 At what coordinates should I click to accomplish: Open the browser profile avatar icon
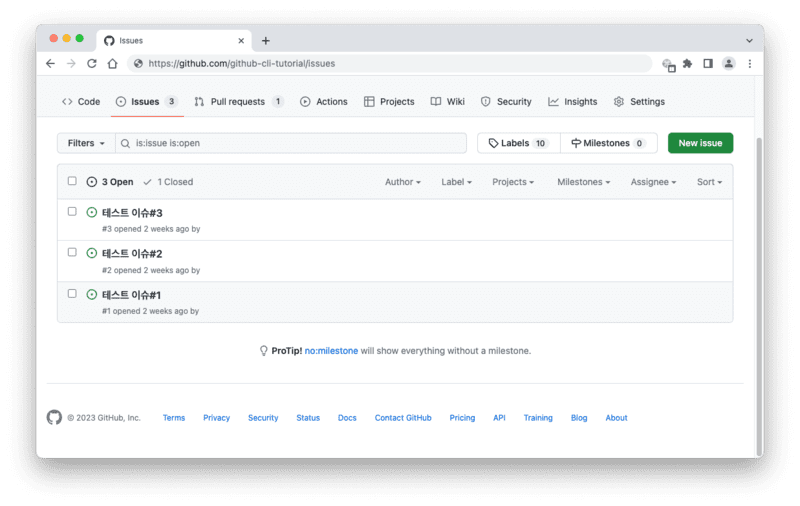729,63
